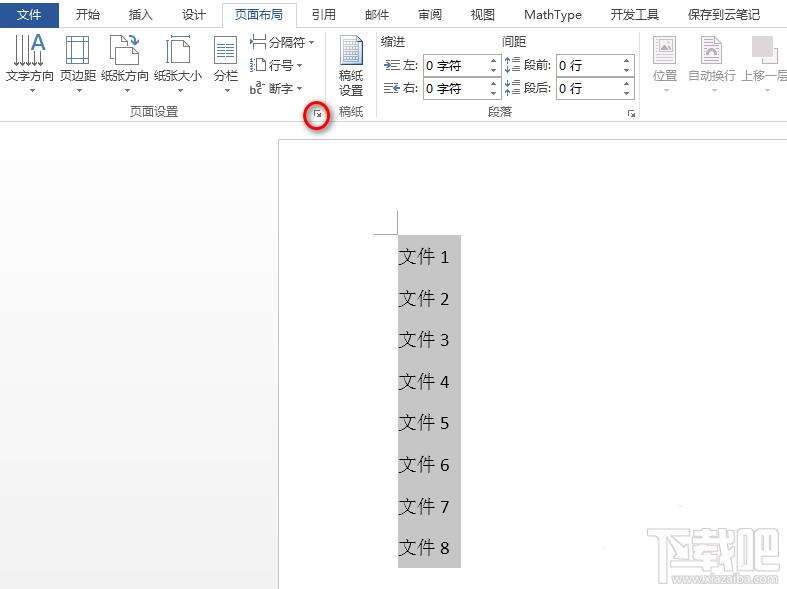Viewport: 787px width, 589px height.
Task: Click the spacing-before icon beside 段前
Action: click(x=512, y=65)
